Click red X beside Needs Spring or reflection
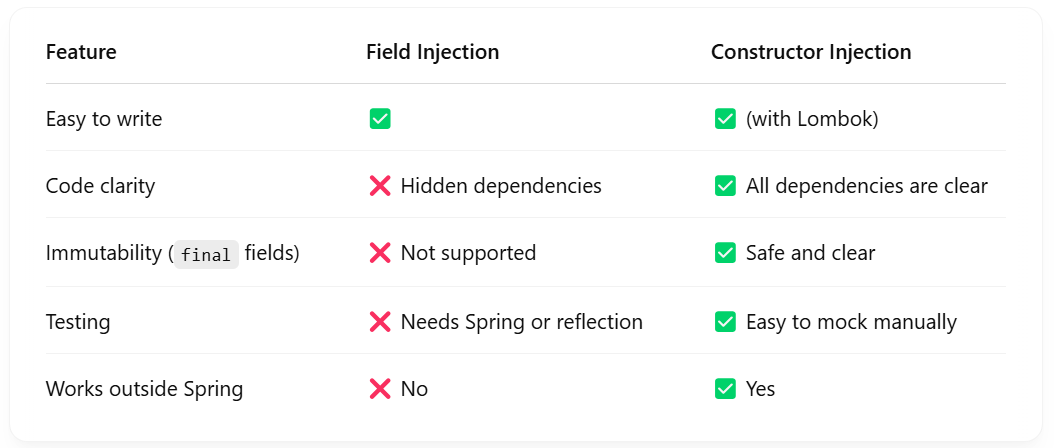 point(380,322)
